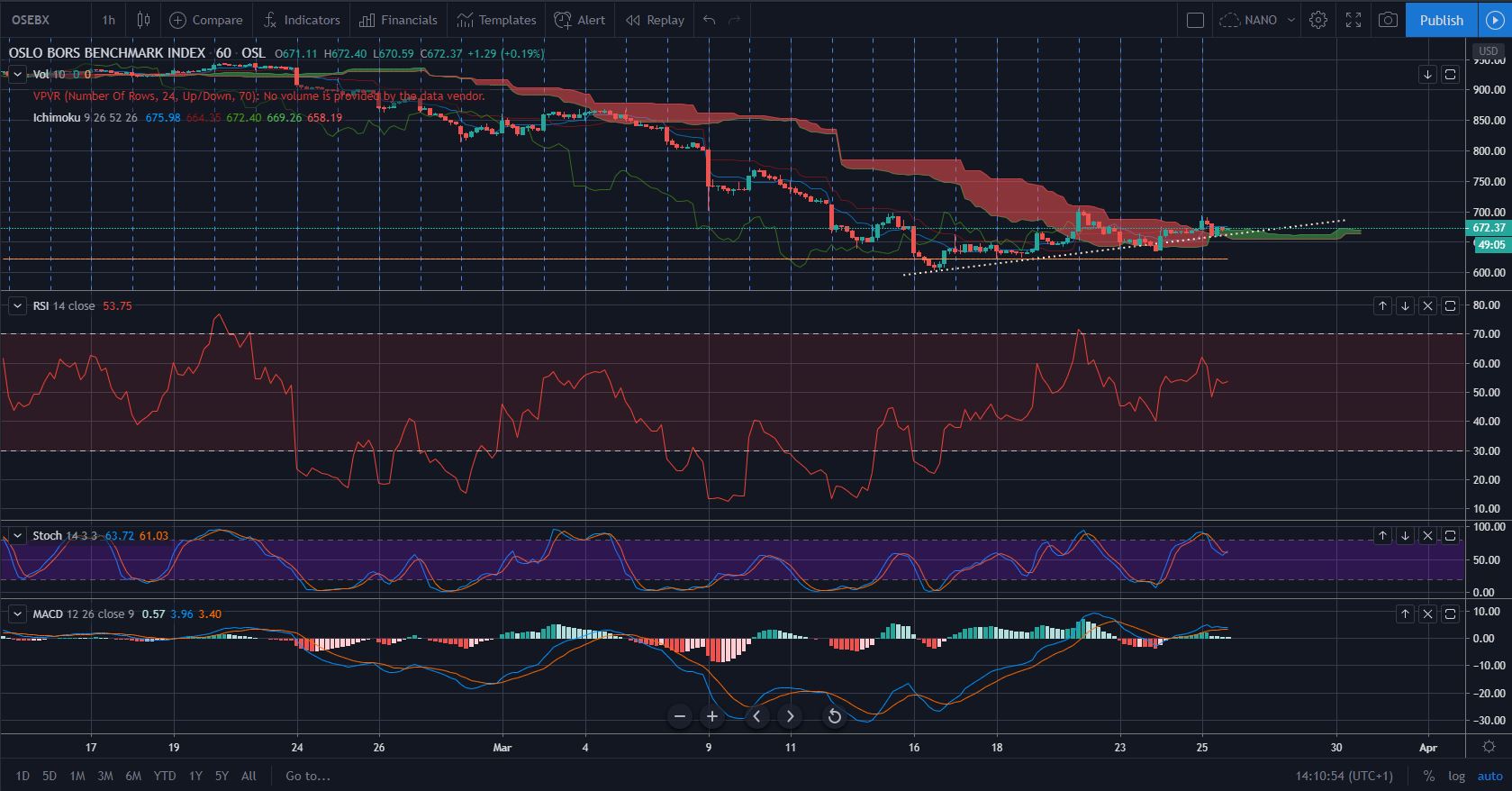Maximize the main chart pane
Viewport: 1512px width, 791px height.
tap(1450, 75)
